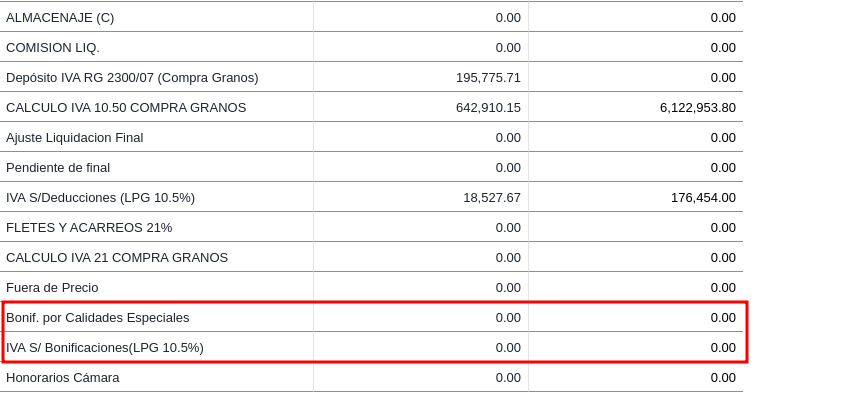
Task: Click the 6,122,953.80 amount
Action: point(697,107)
